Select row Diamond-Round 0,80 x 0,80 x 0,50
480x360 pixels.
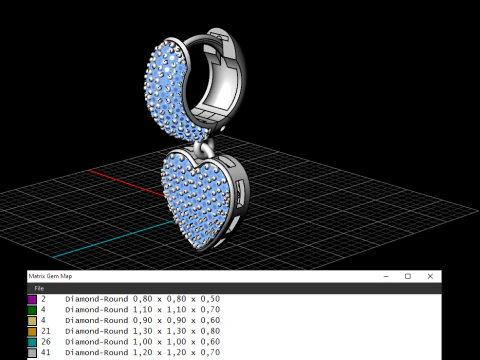[x=234, y=299]
